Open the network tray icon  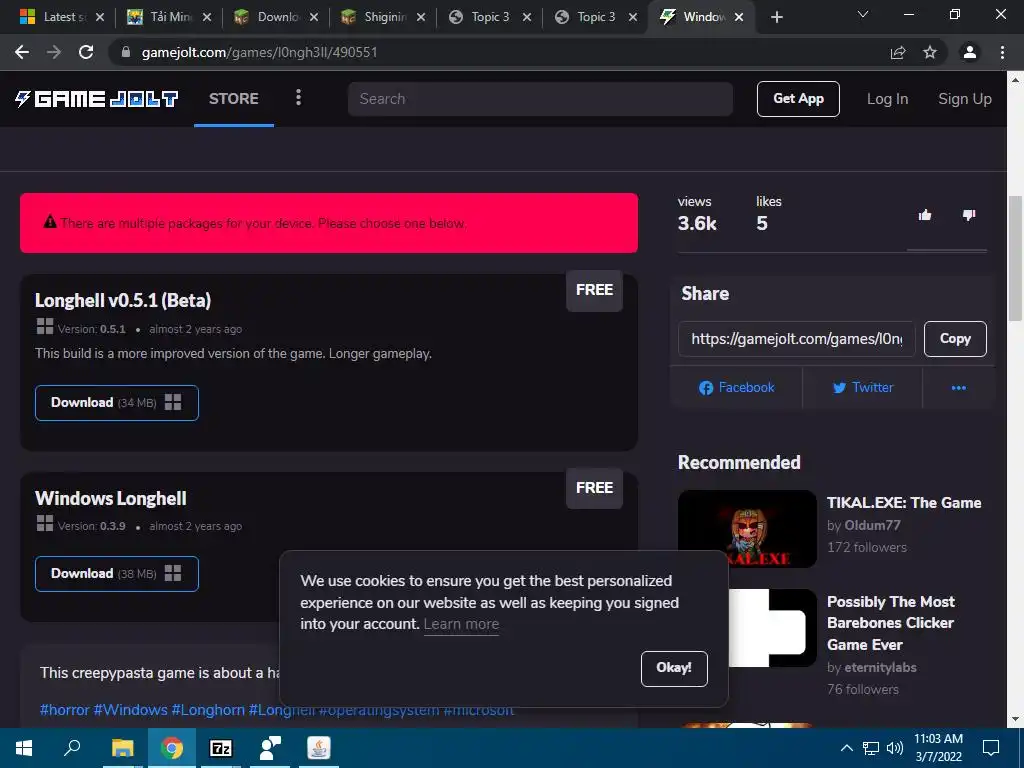click(871, 748)
